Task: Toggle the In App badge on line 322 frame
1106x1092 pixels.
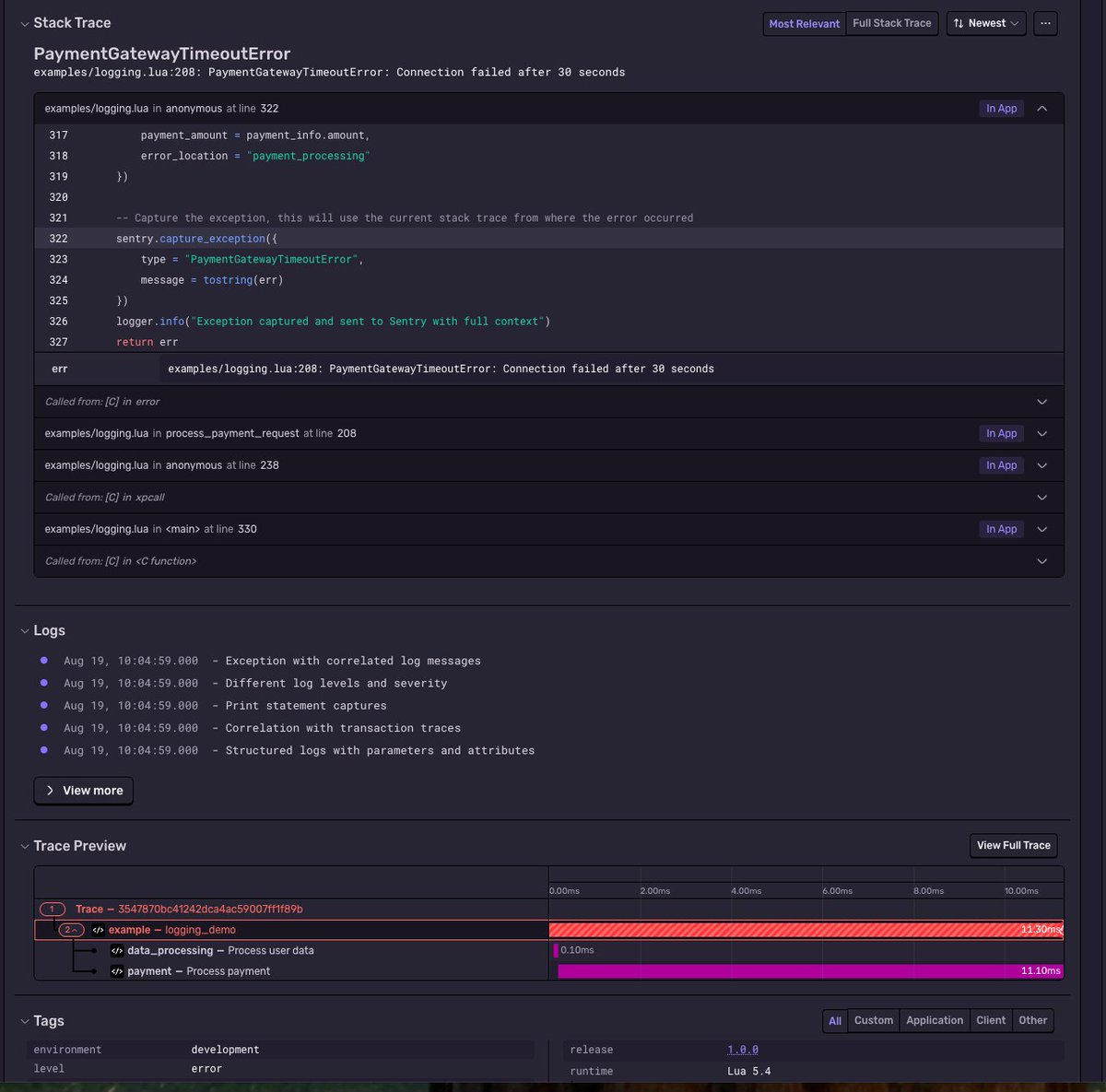Action: pos(1001,108)
